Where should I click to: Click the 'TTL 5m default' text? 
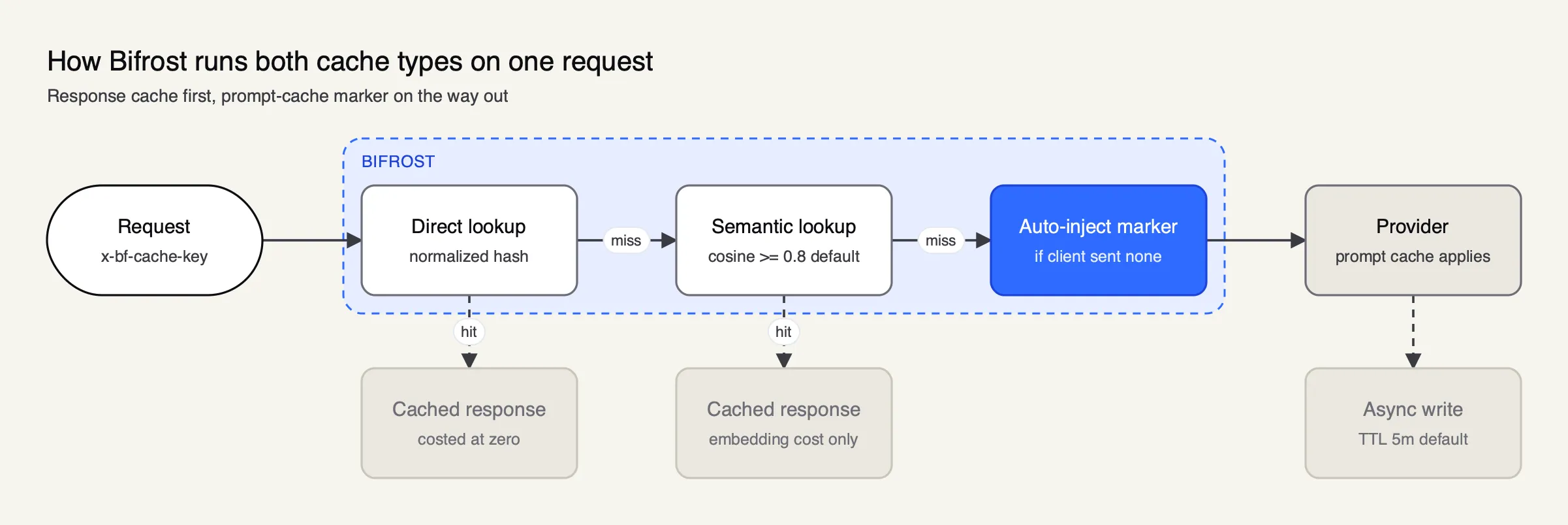point(1413,439)
